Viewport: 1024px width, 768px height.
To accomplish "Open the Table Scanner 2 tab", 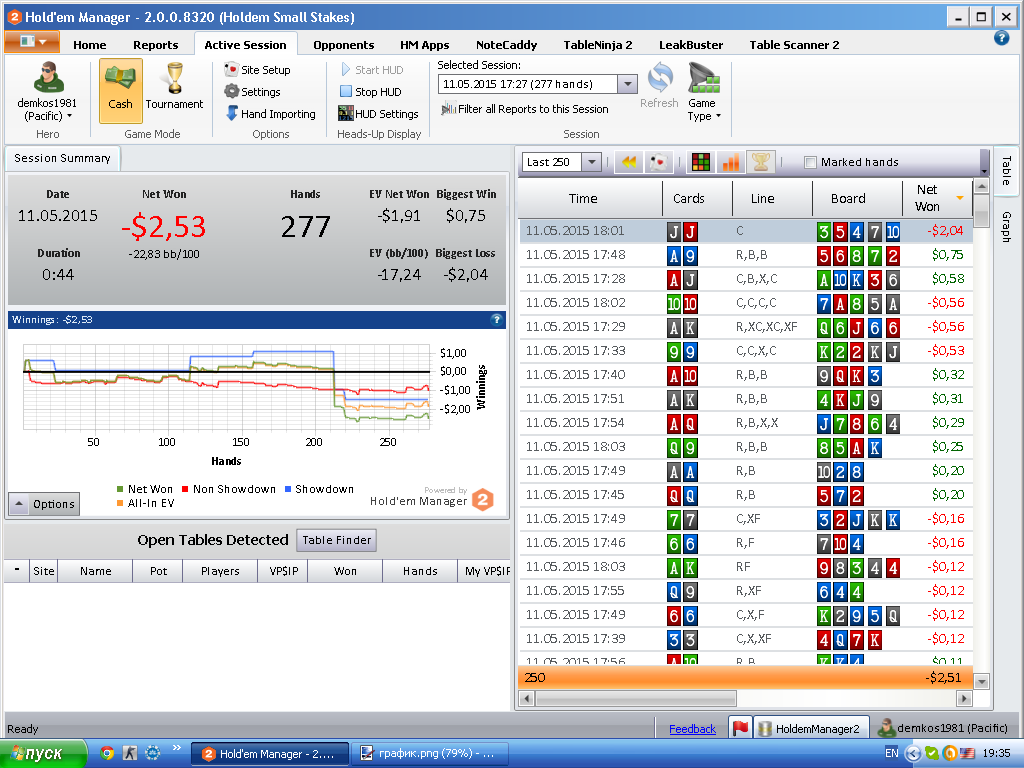I will coord(794,45).
